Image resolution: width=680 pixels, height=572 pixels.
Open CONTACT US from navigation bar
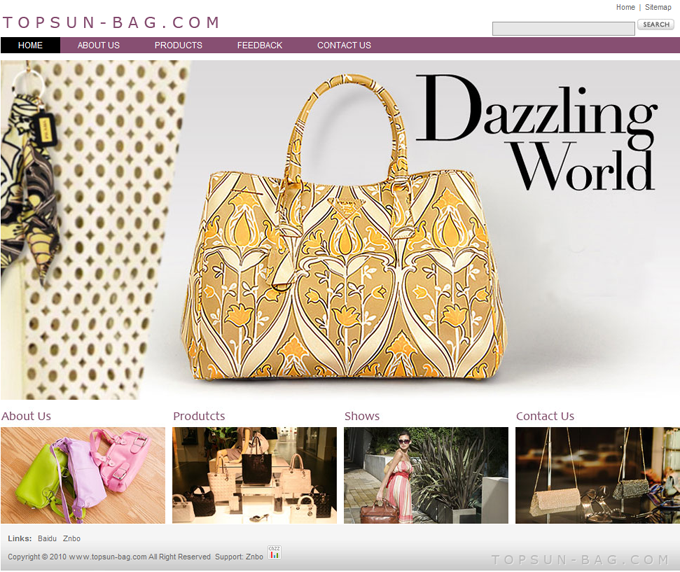[x=343, y=45]
